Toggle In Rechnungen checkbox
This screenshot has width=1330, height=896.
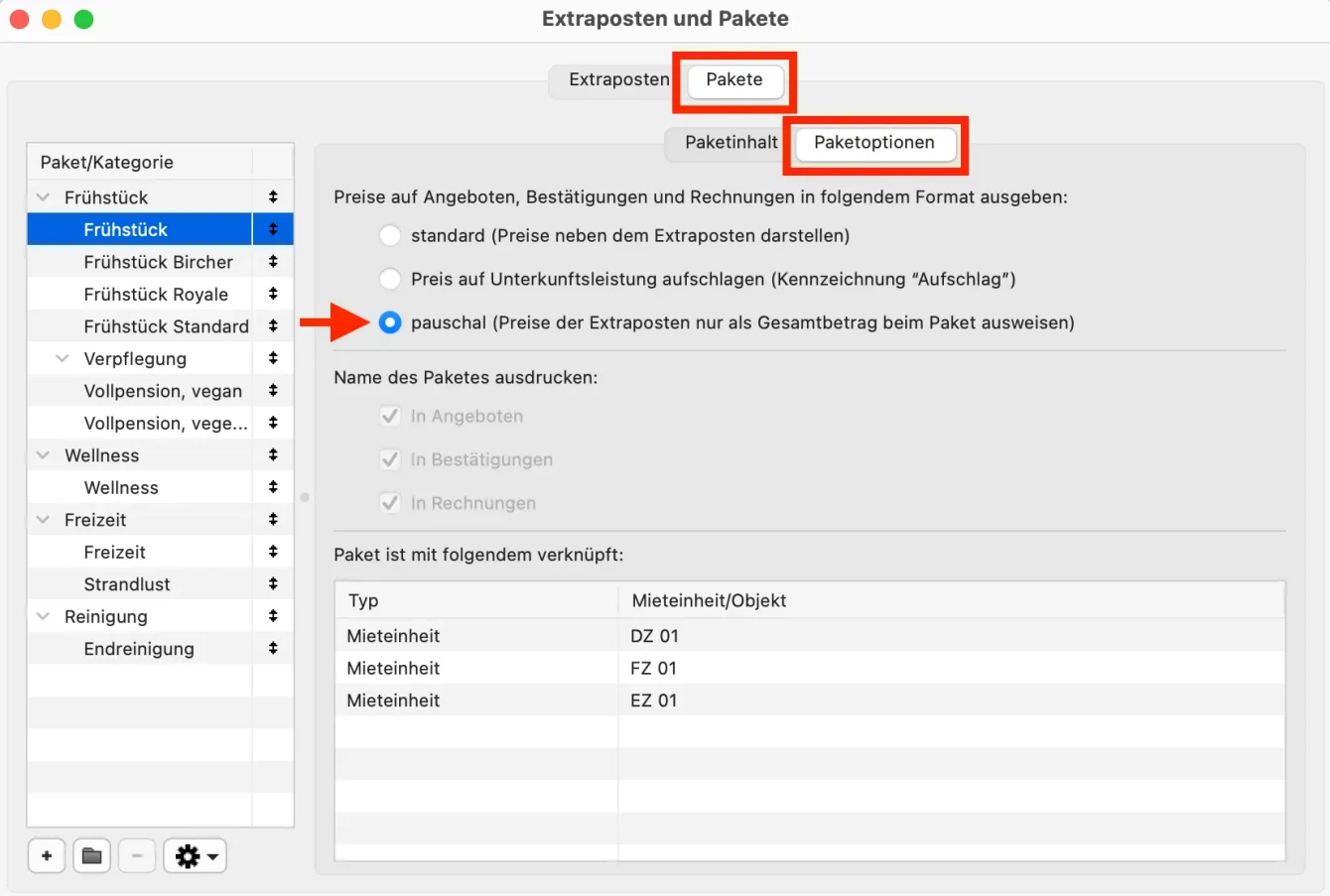point(390,503)
